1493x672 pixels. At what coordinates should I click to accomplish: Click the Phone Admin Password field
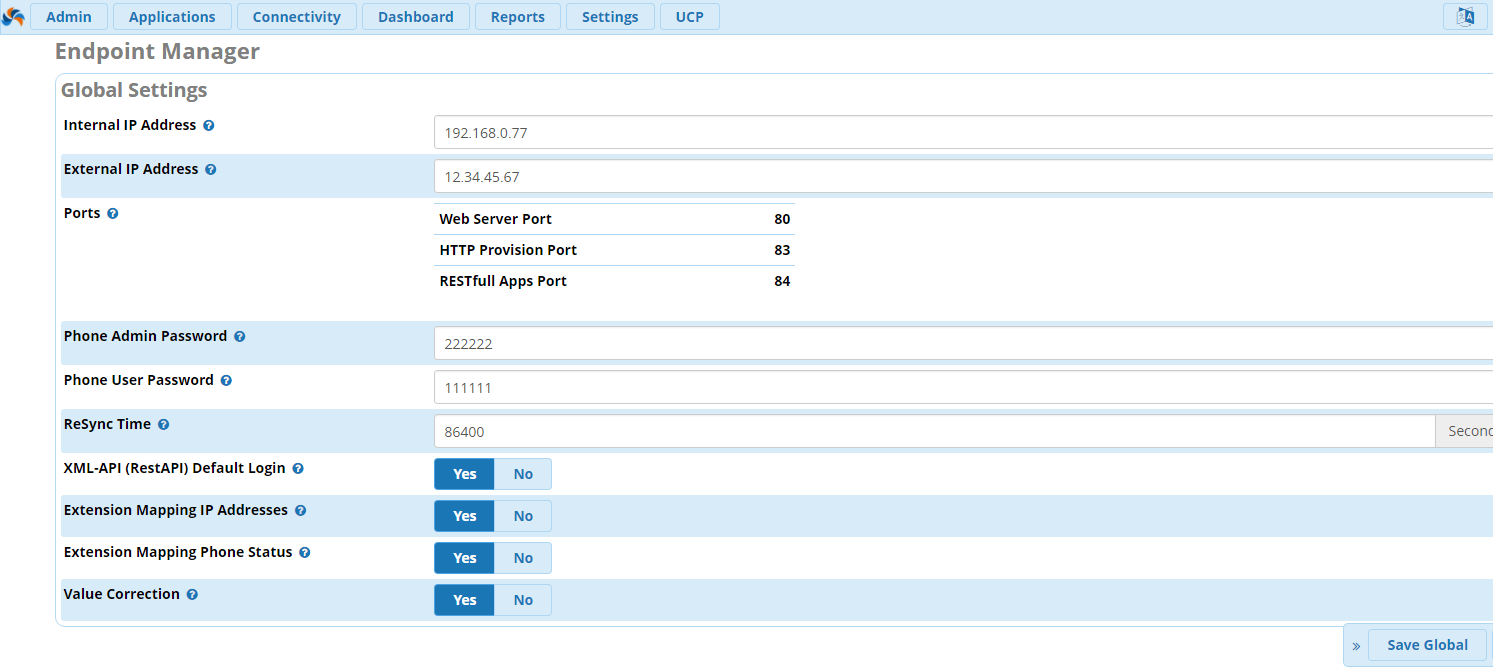(963, 343)
